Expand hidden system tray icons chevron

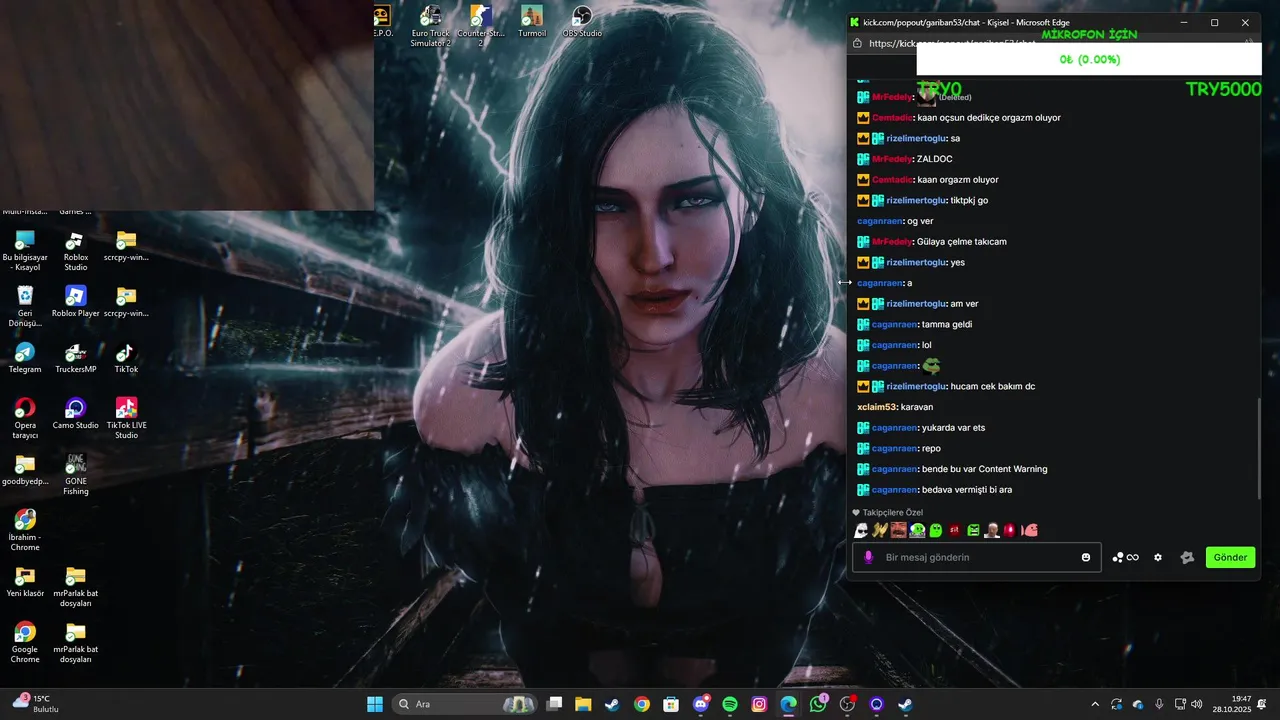[1095, 705]
